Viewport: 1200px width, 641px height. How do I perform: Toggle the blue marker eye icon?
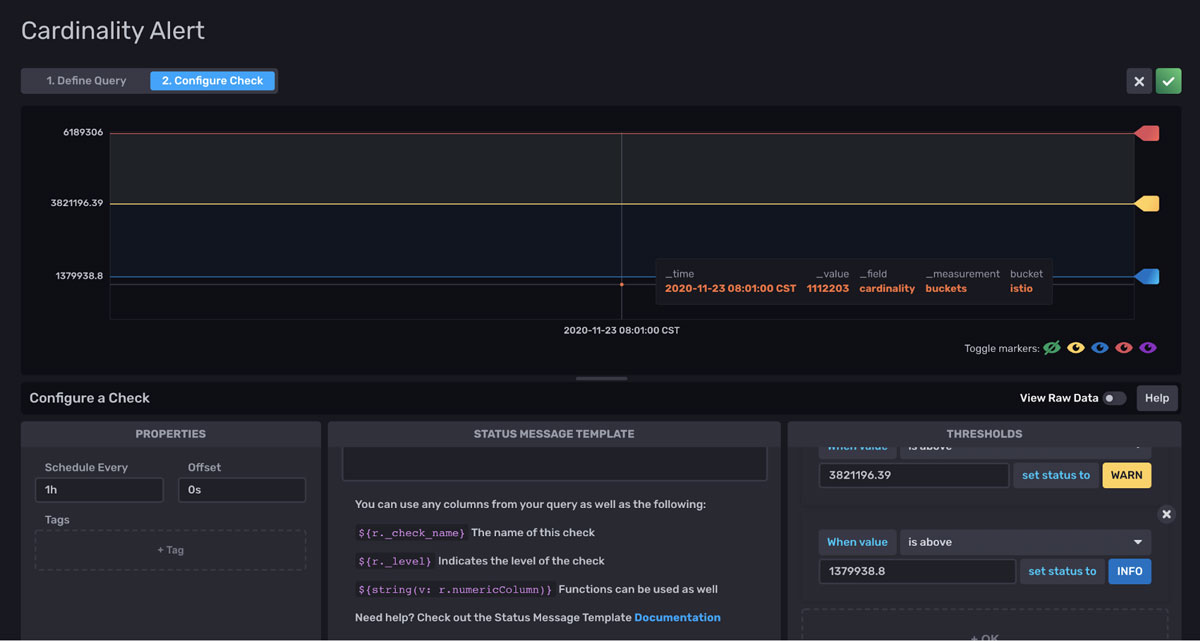point(1100,347)
